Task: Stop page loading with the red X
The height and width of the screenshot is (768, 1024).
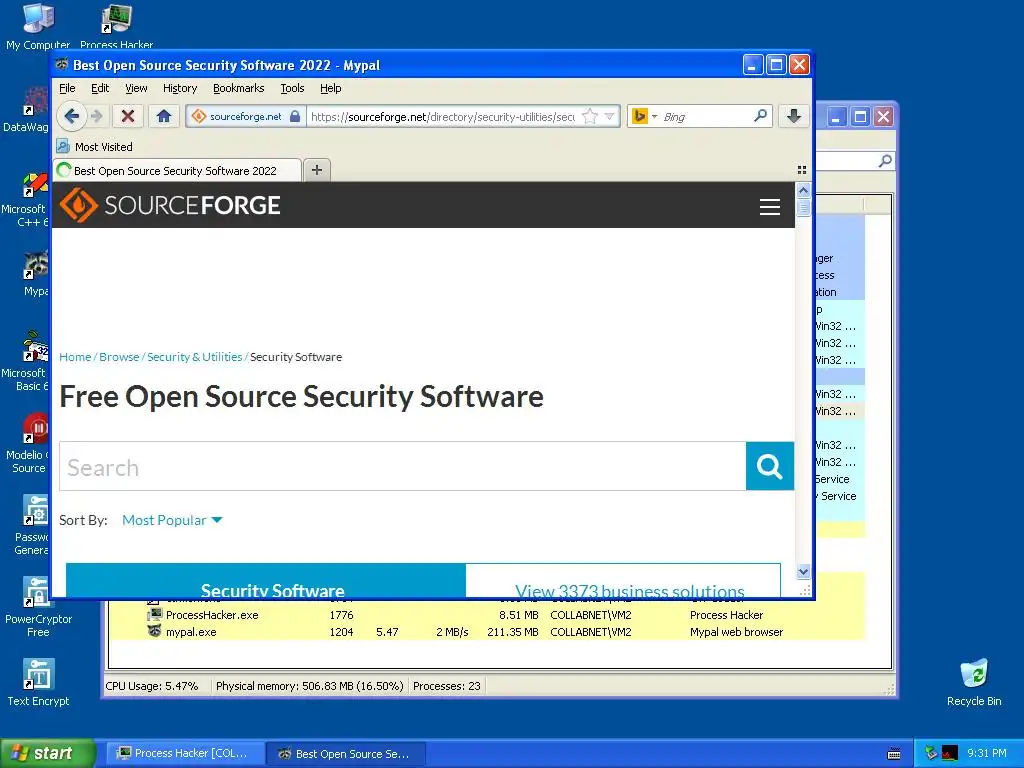Action: point(128,116)
